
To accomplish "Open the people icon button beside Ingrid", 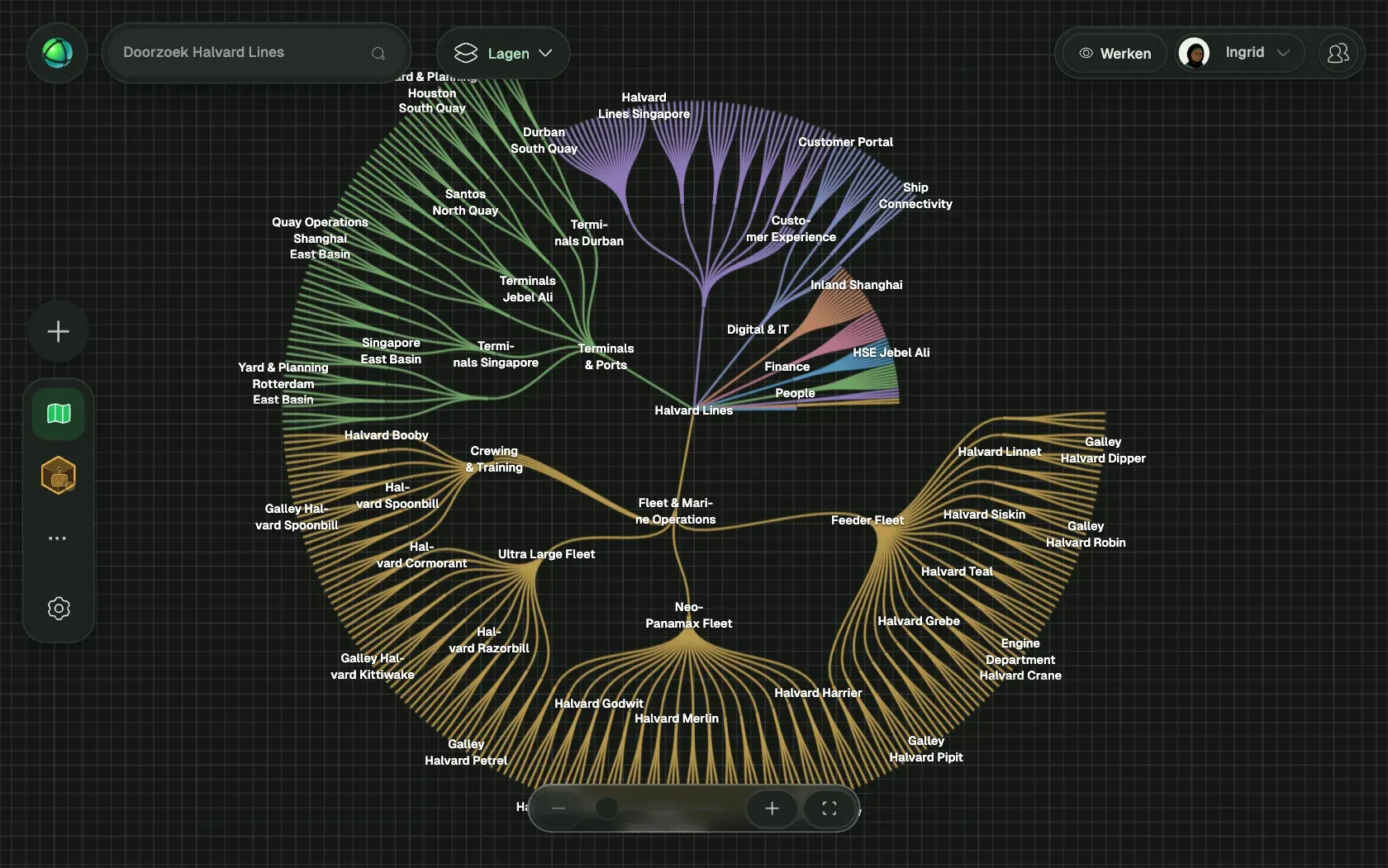I will click(x=1338, y=53).
